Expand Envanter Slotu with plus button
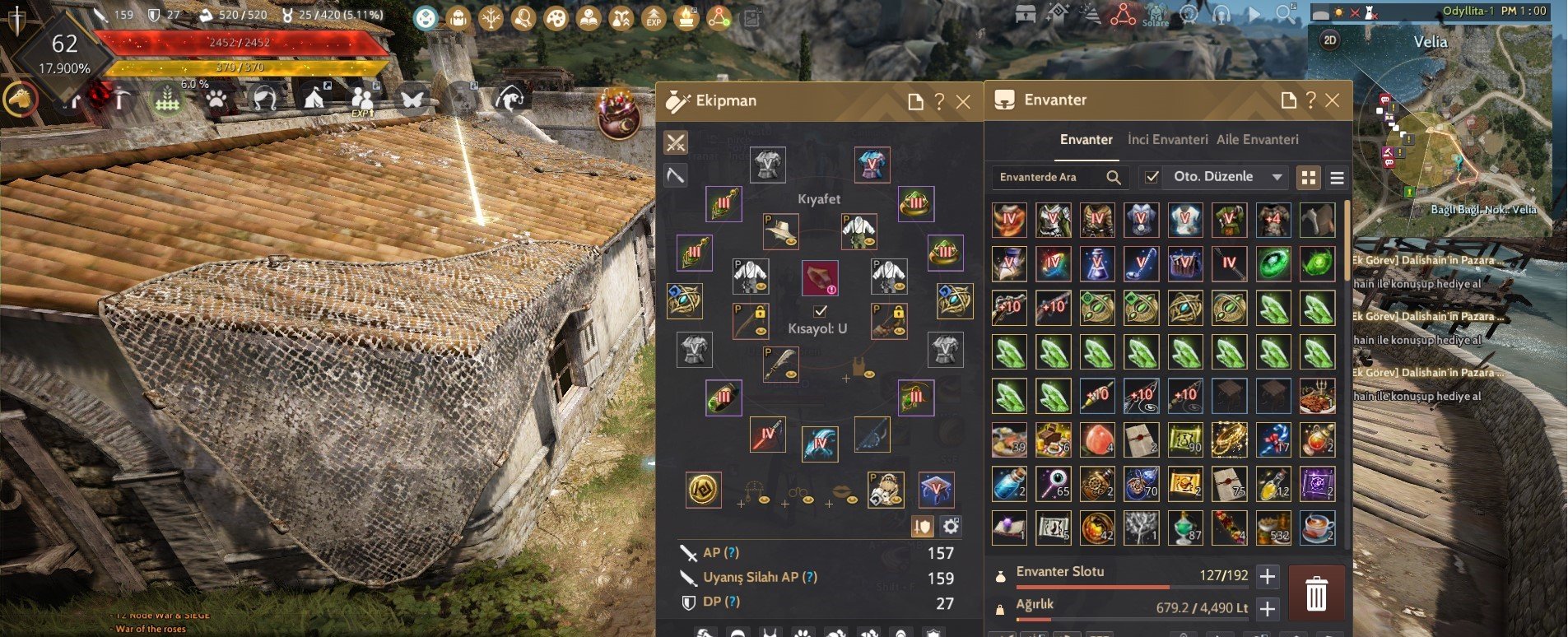The image size is (1568, 637). click(1268, 576)
